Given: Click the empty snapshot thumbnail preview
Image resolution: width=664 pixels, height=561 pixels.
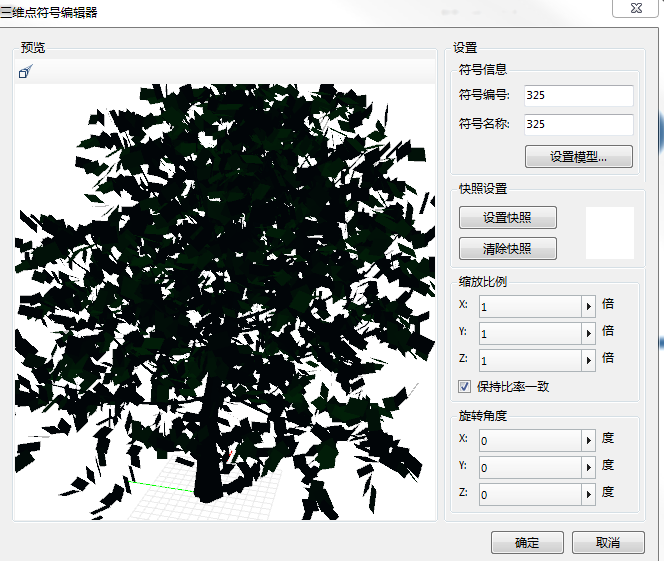Looking at the screenshot, I should click(610, 233).
